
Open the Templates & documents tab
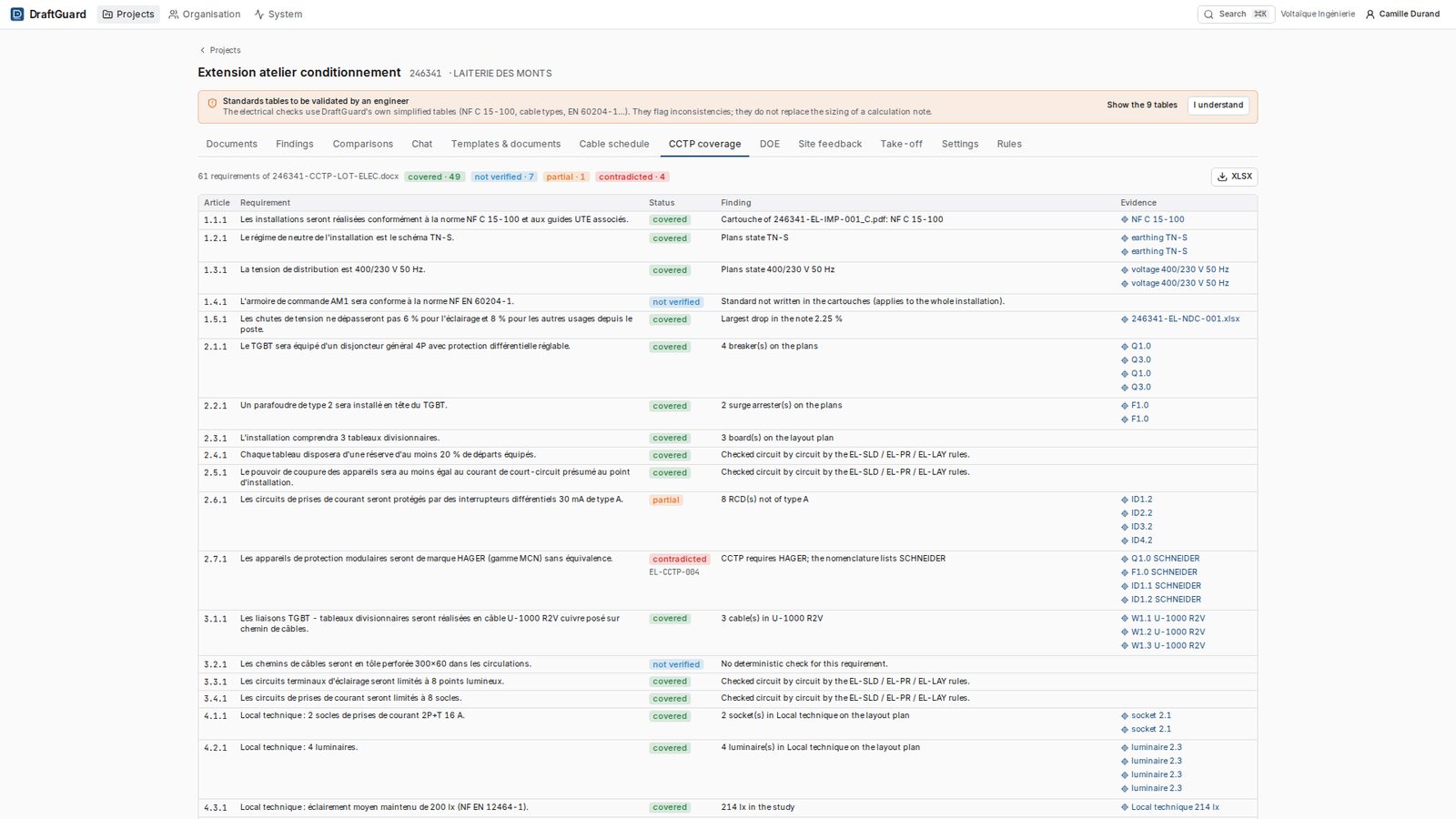(506, 144)
